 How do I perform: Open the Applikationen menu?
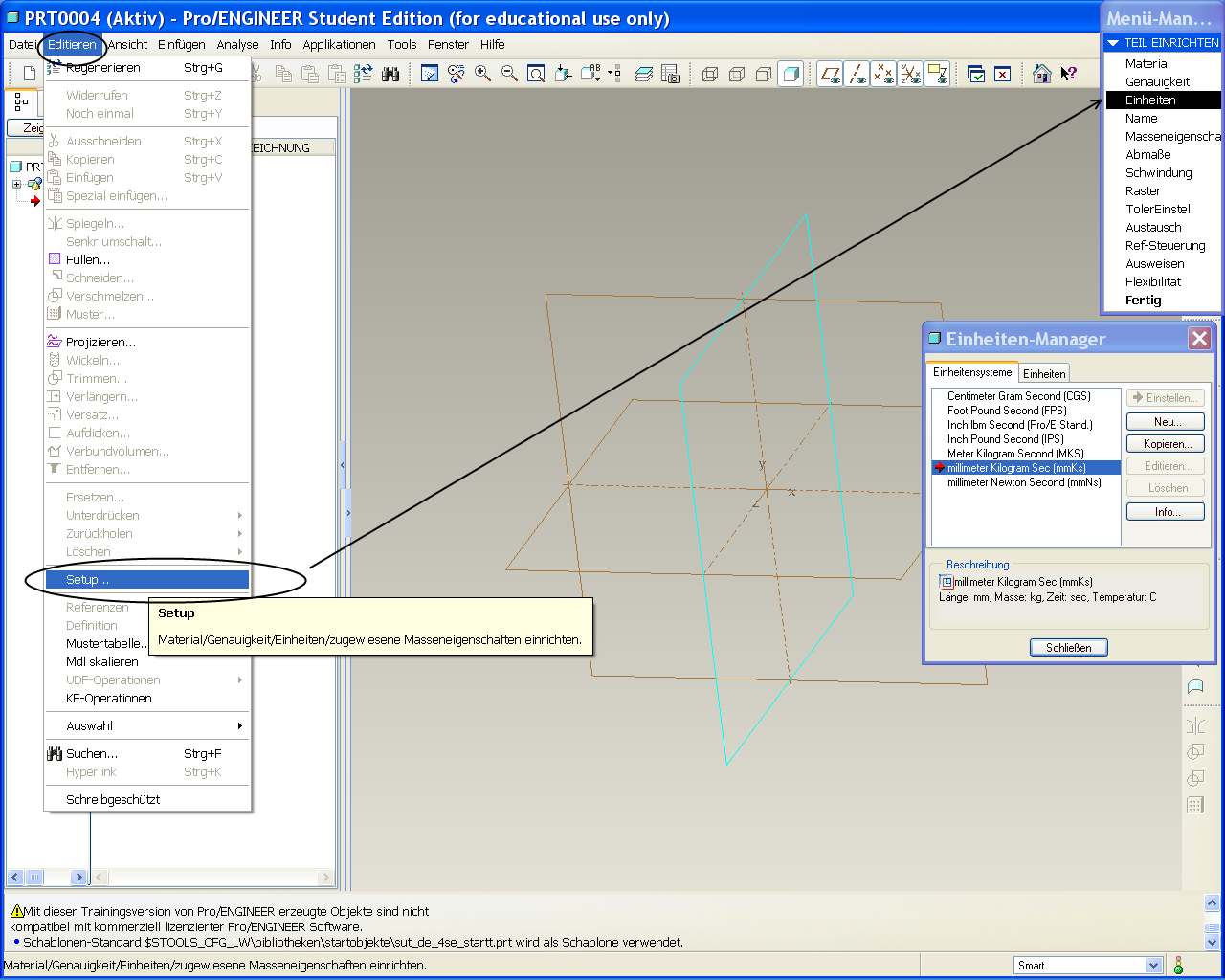pyautogui.click(x=339, y=44)
